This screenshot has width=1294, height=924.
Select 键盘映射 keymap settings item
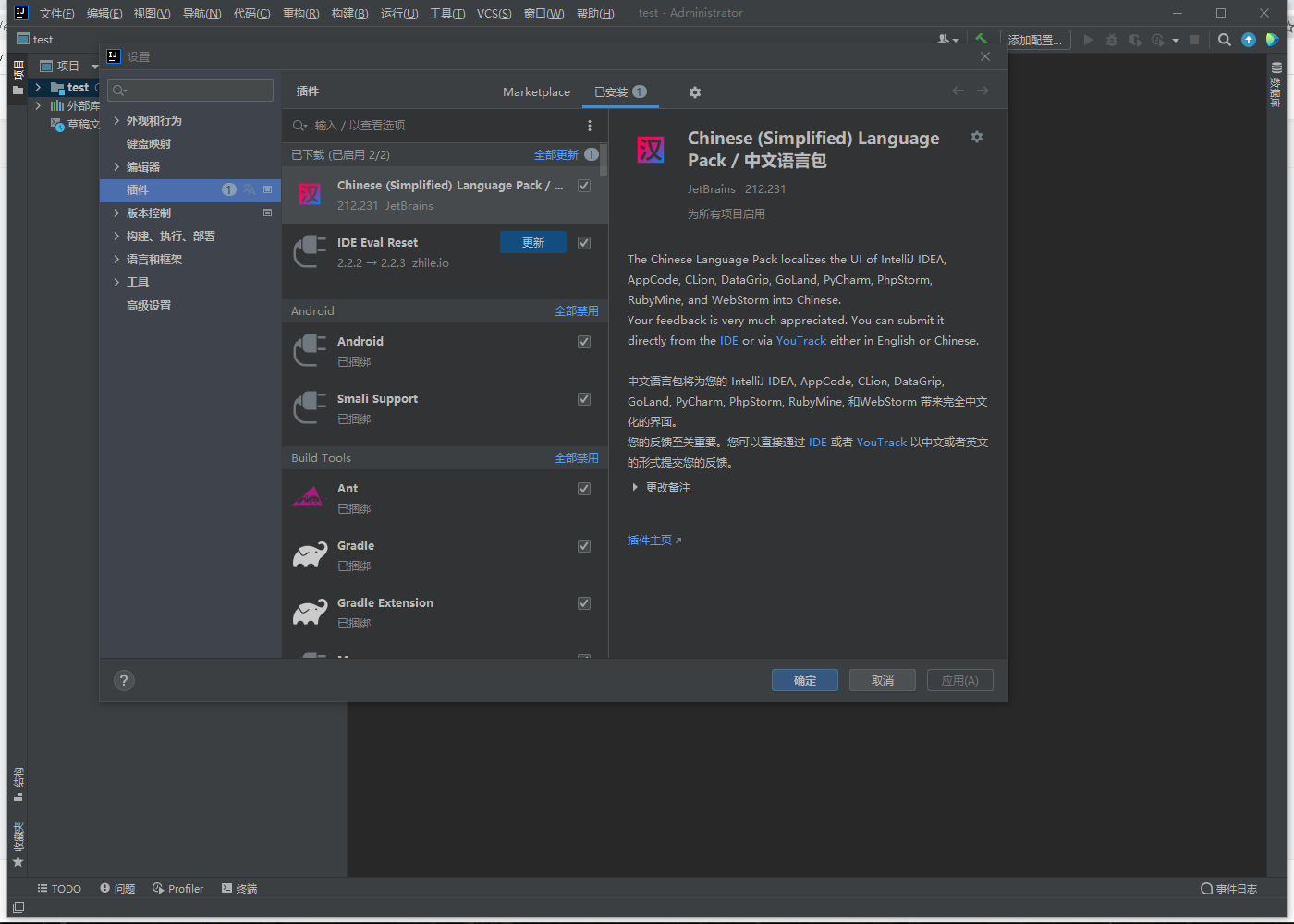tap(149, 144)
